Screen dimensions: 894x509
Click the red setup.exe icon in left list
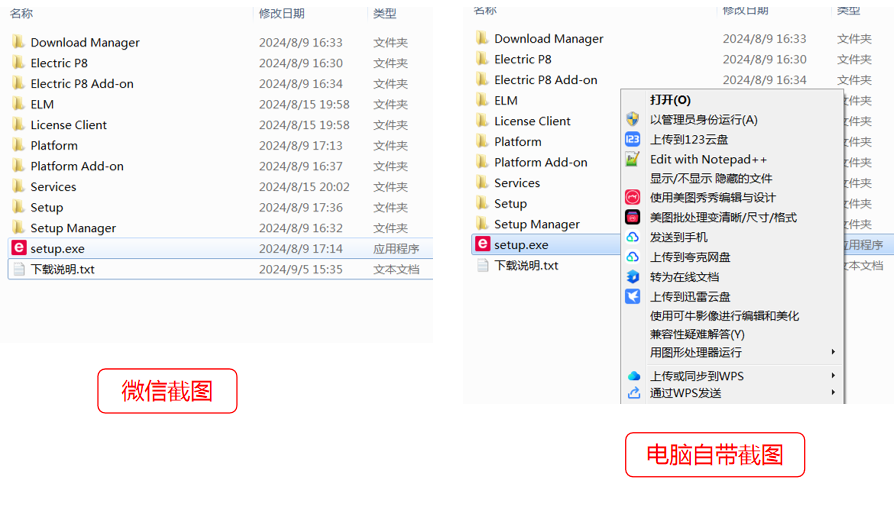(19, 248)
